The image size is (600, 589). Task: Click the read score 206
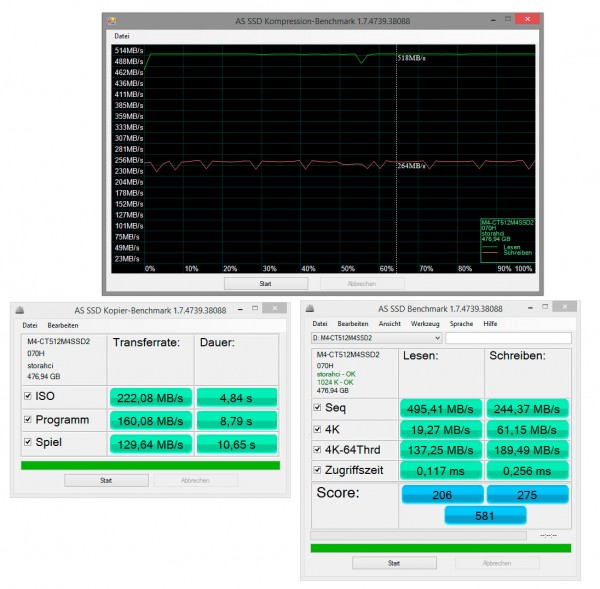442,494
